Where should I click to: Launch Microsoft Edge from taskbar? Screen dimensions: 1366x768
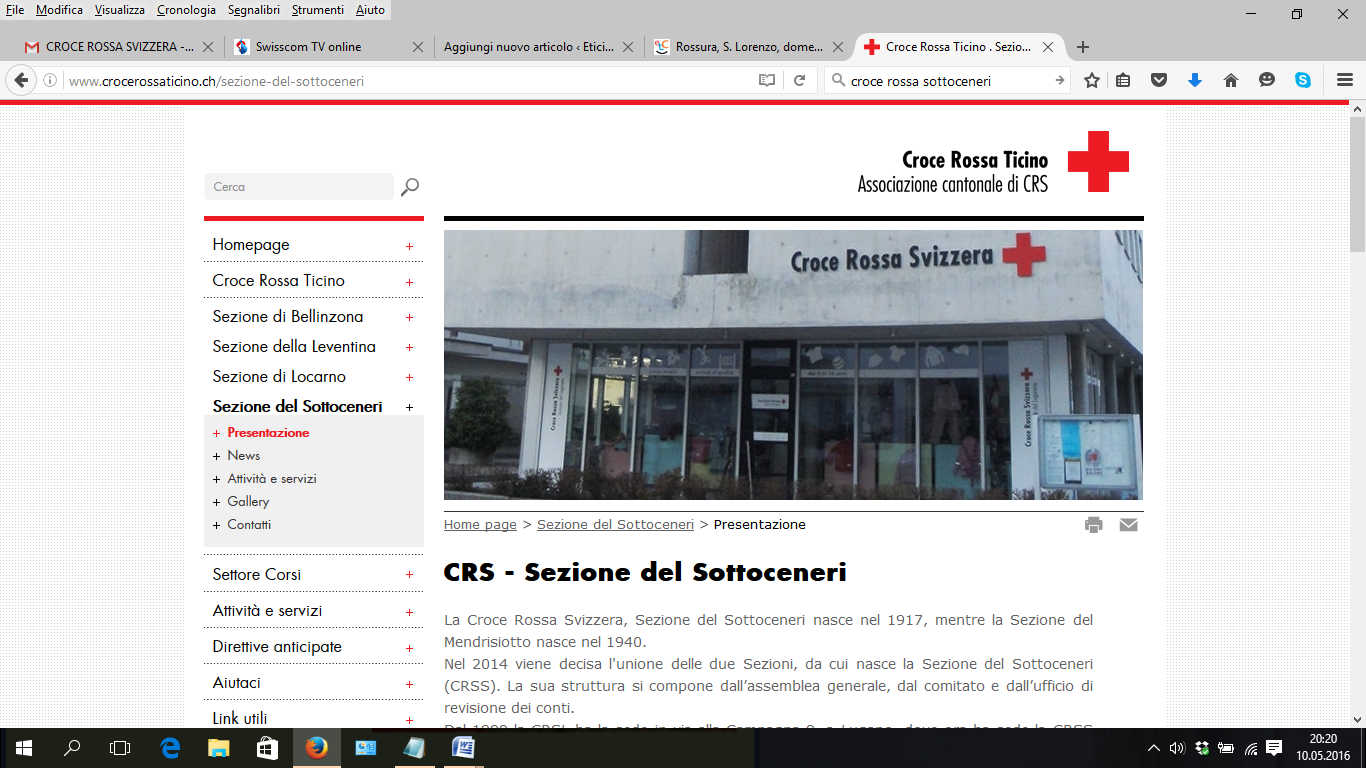(170, 748)
